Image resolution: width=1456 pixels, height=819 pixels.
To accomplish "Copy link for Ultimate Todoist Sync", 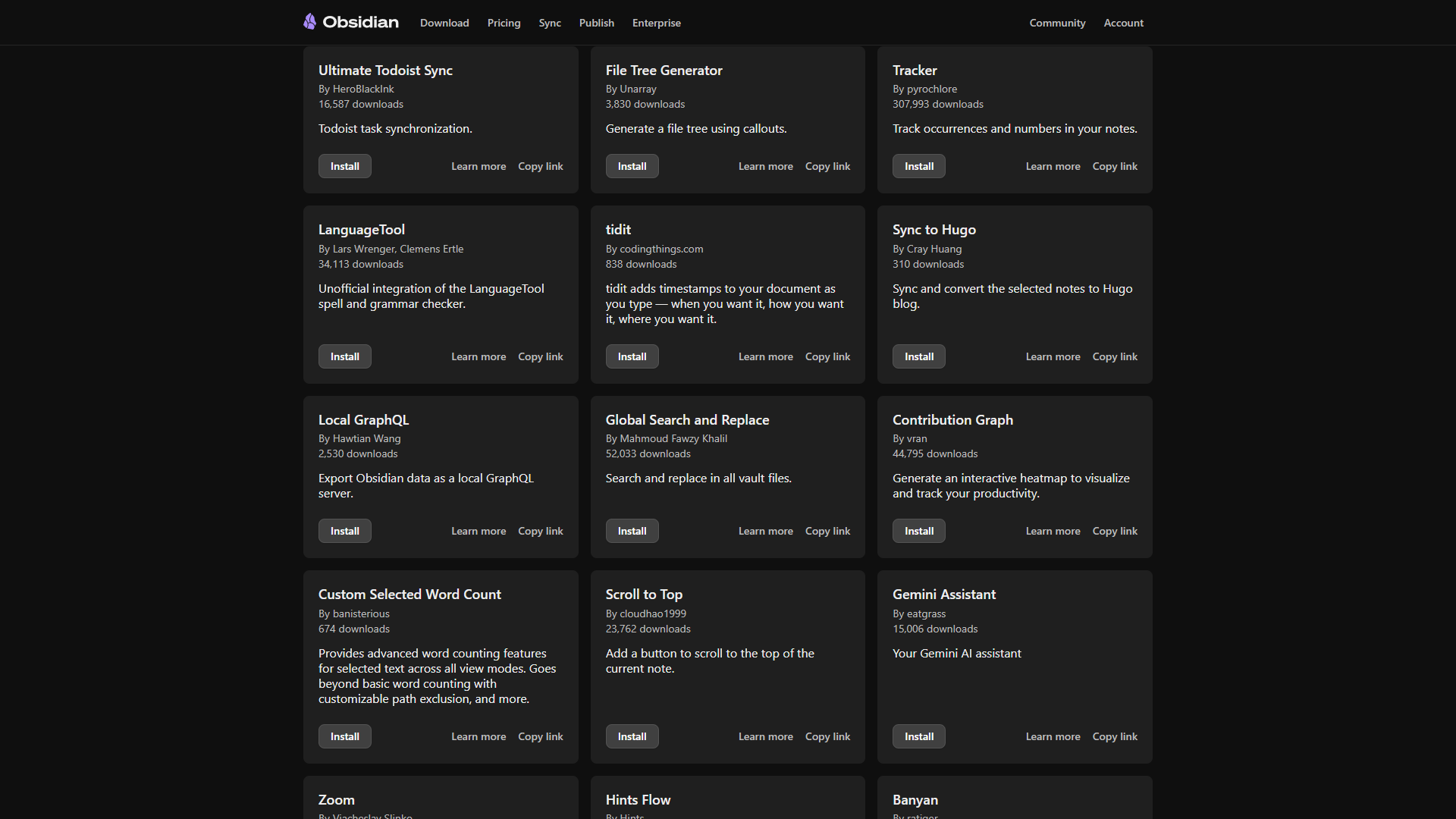I will pyautogui.click(x=541, y=166).
